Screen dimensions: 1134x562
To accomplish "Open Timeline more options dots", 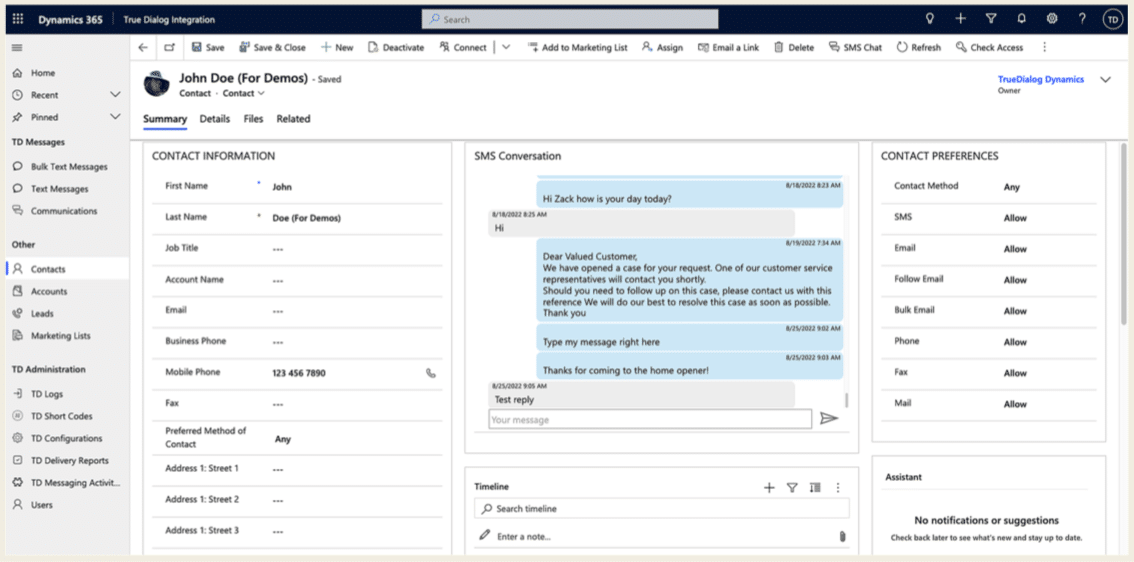I will pos(838,488).
